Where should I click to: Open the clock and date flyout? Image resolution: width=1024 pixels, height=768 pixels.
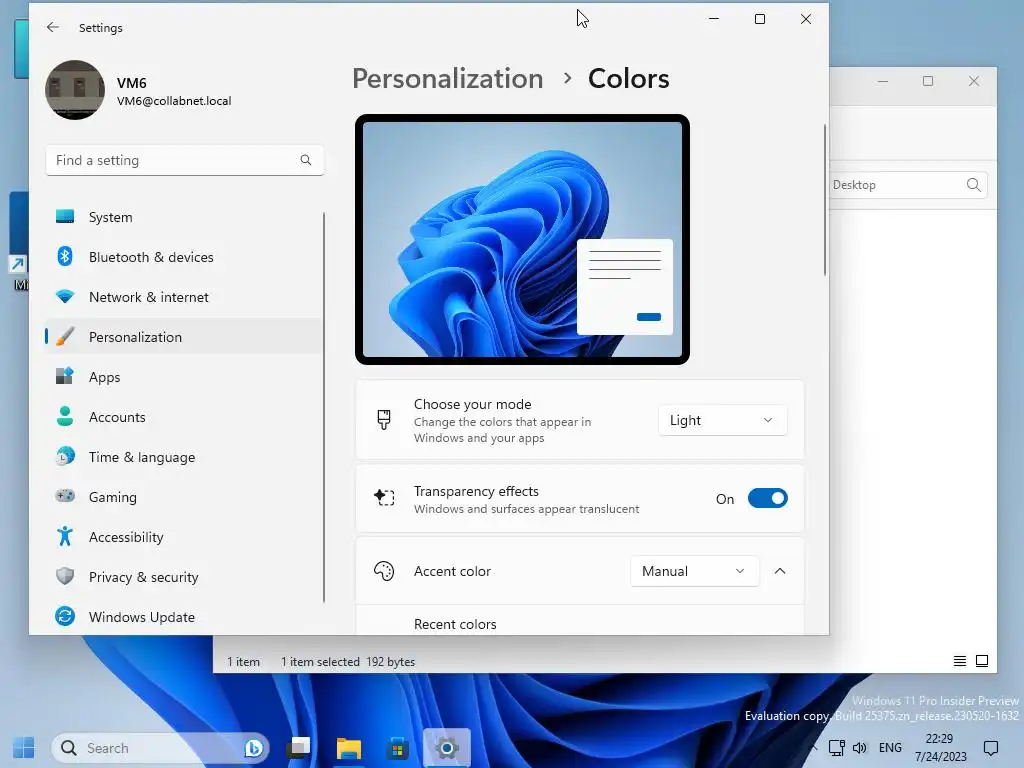[940, 748]
